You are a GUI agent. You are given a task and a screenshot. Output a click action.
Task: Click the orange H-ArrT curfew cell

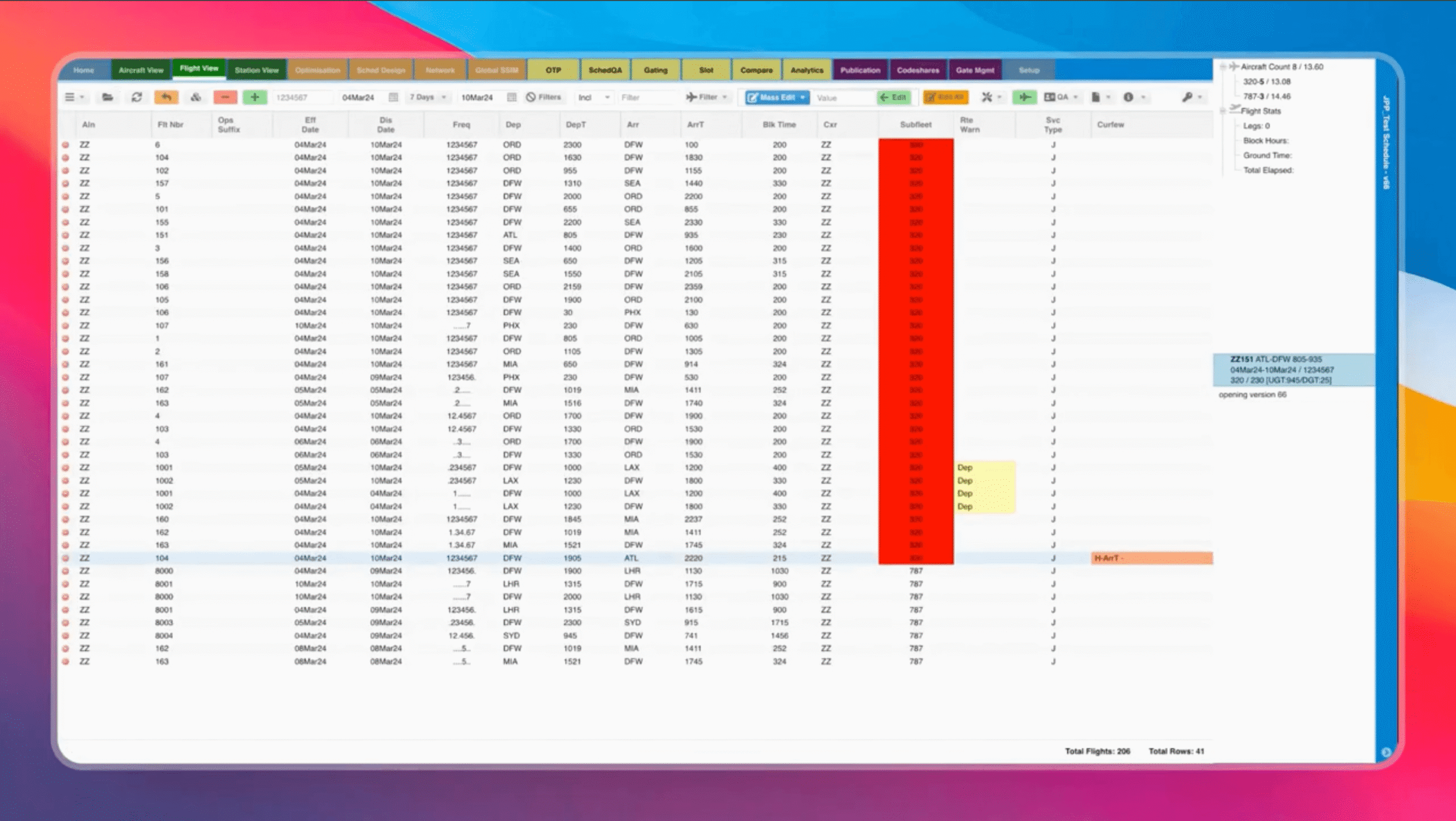(x=1151, y=558)
